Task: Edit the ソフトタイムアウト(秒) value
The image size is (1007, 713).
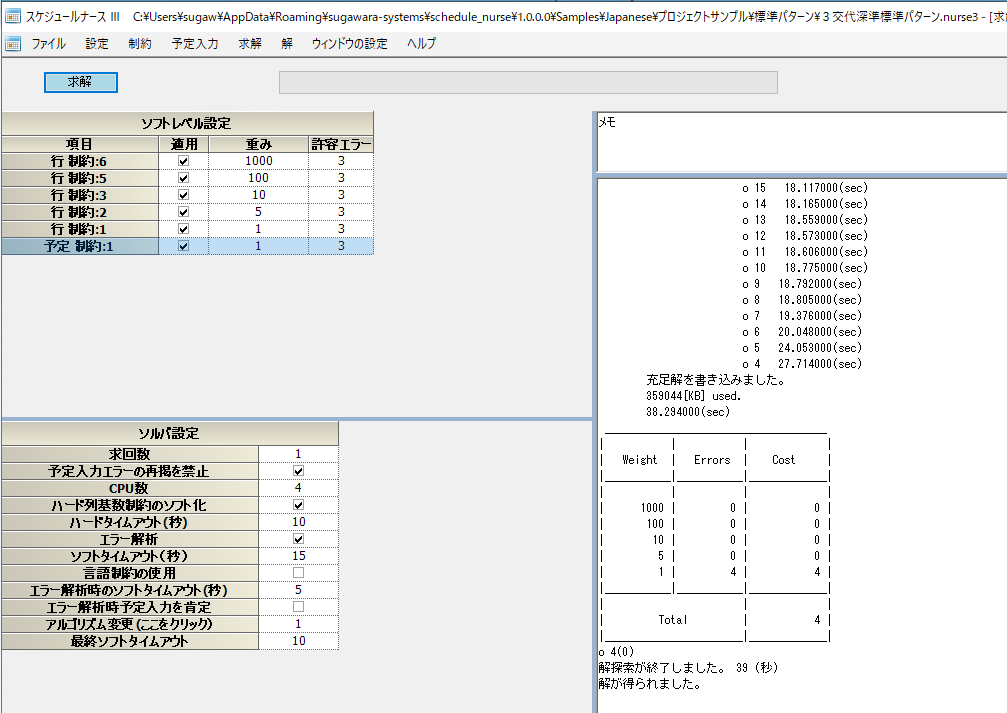Action: [x=299, y=556]
